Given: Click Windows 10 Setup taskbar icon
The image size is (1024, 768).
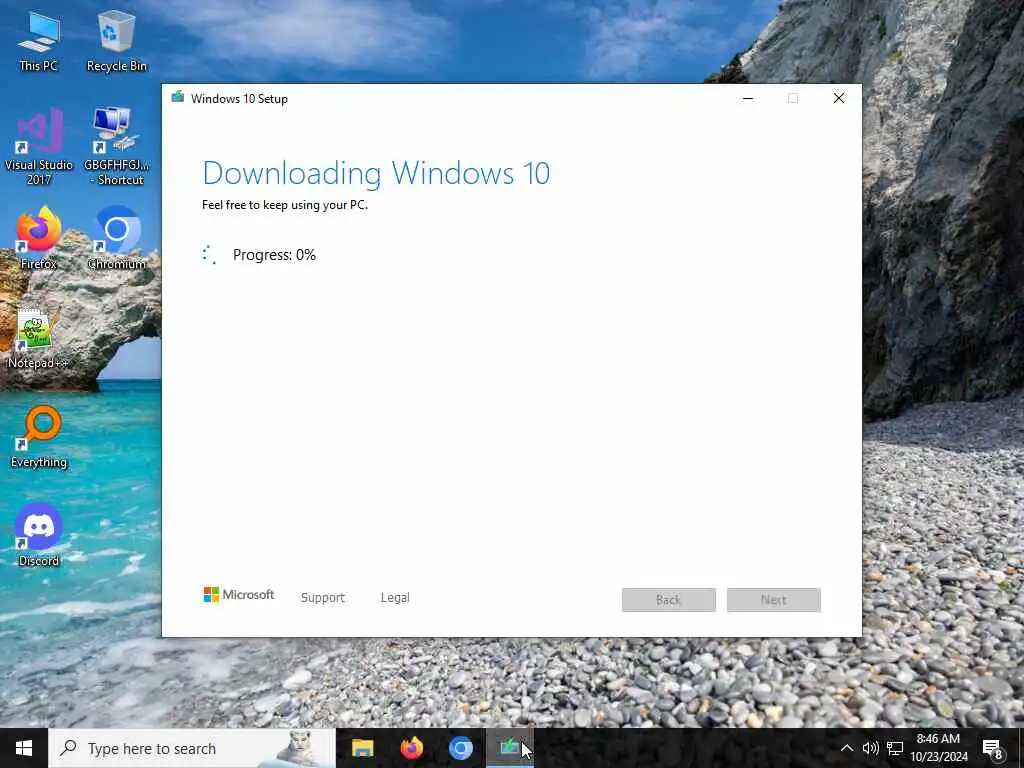Looking at the screenshot, I should point(509,748).
